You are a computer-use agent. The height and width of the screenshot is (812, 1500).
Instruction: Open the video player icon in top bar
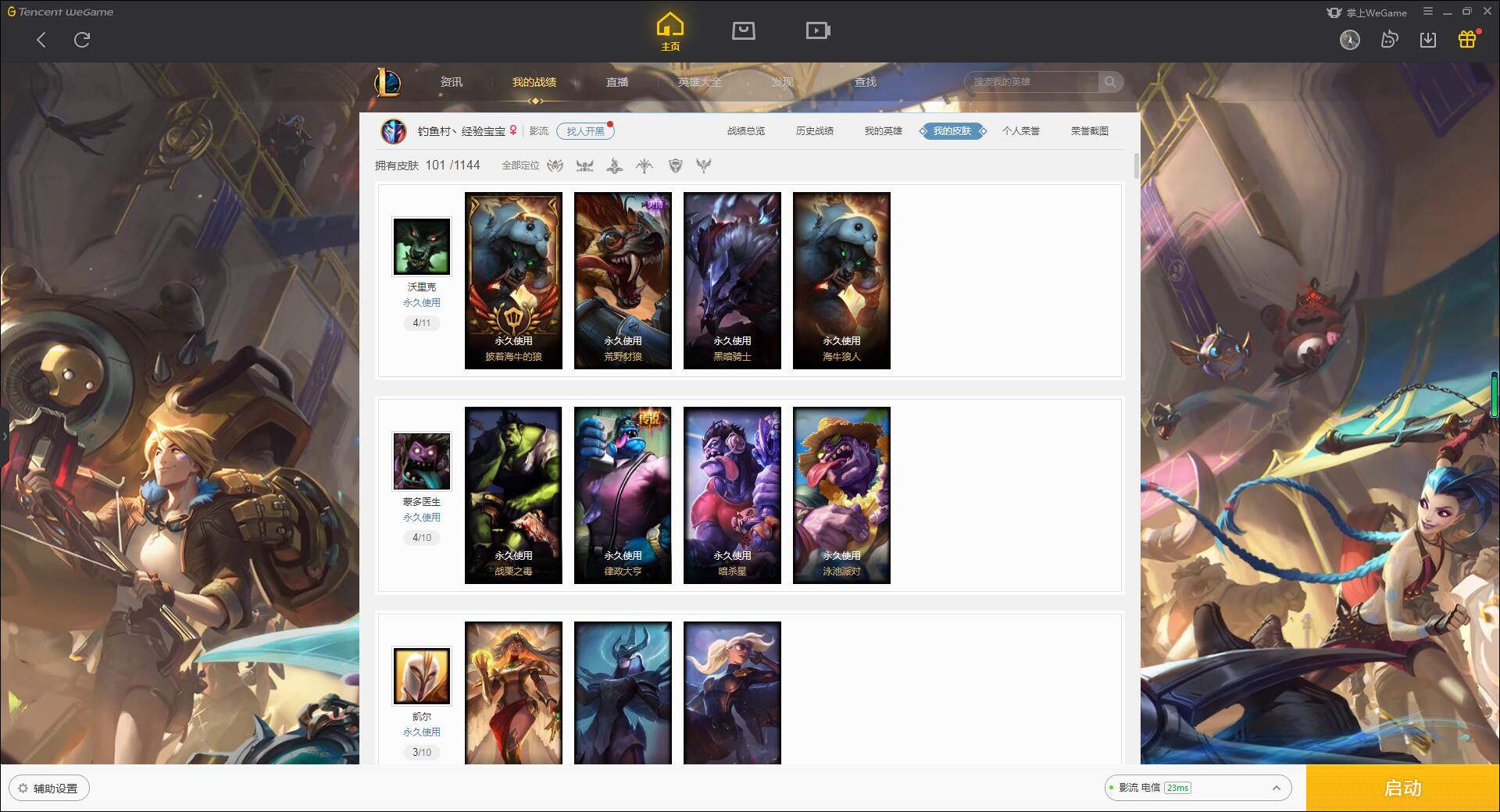[x=818, y=30]
